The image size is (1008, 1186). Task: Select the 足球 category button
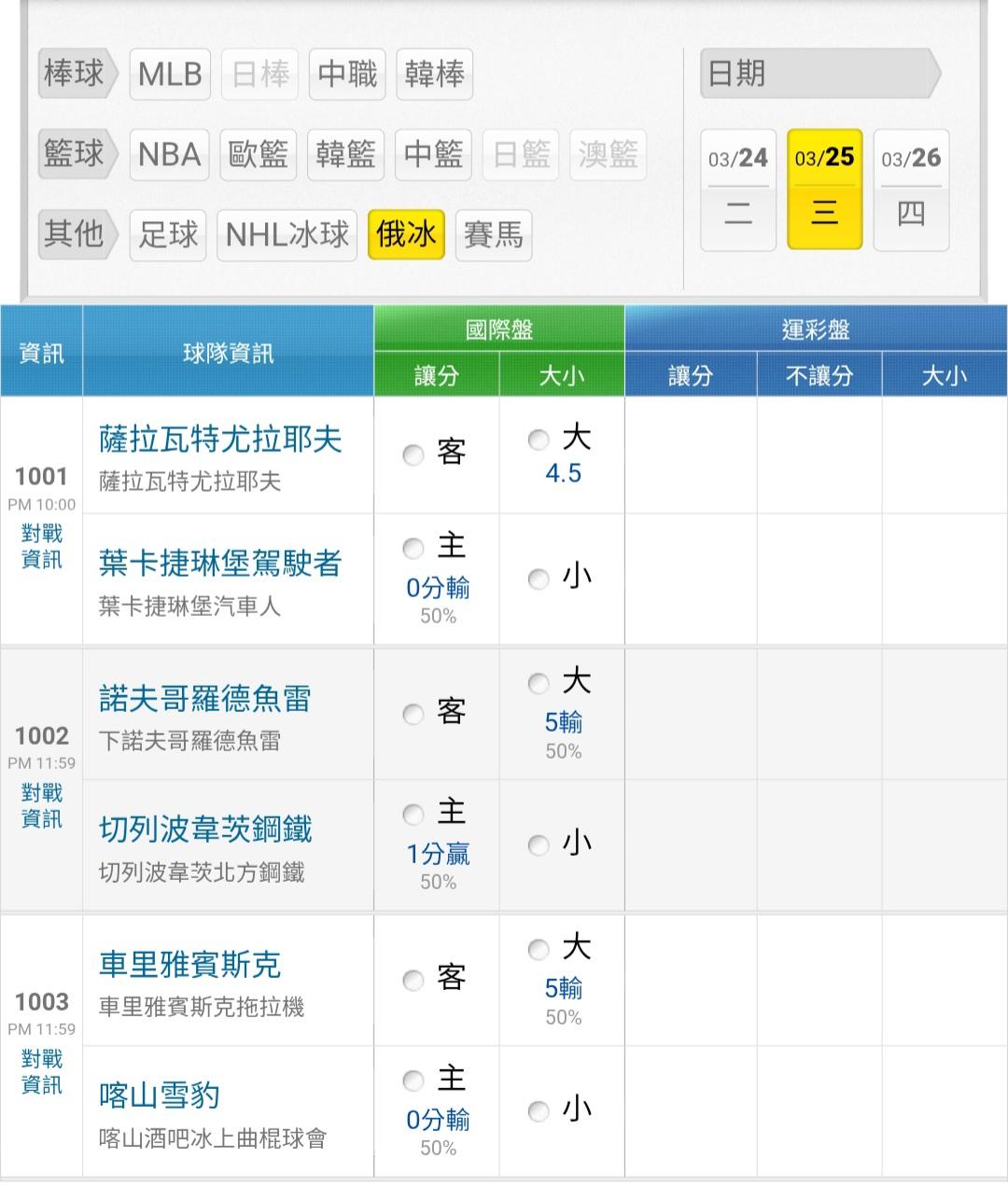[168, 234]
